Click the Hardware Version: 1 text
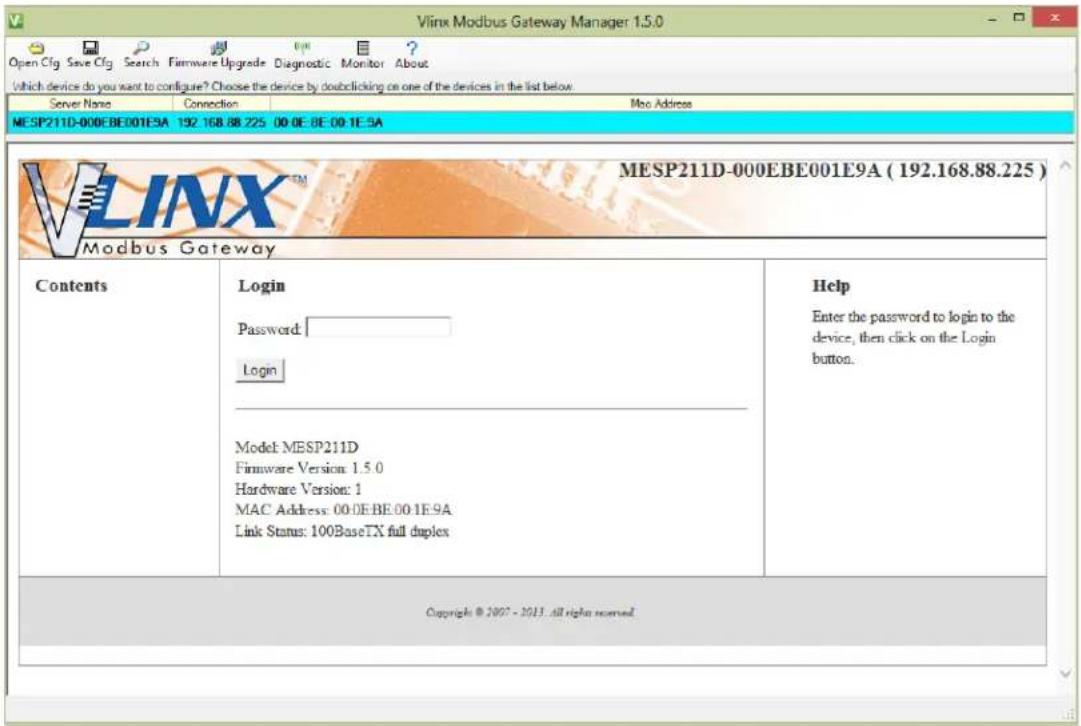 coord(298,489)
